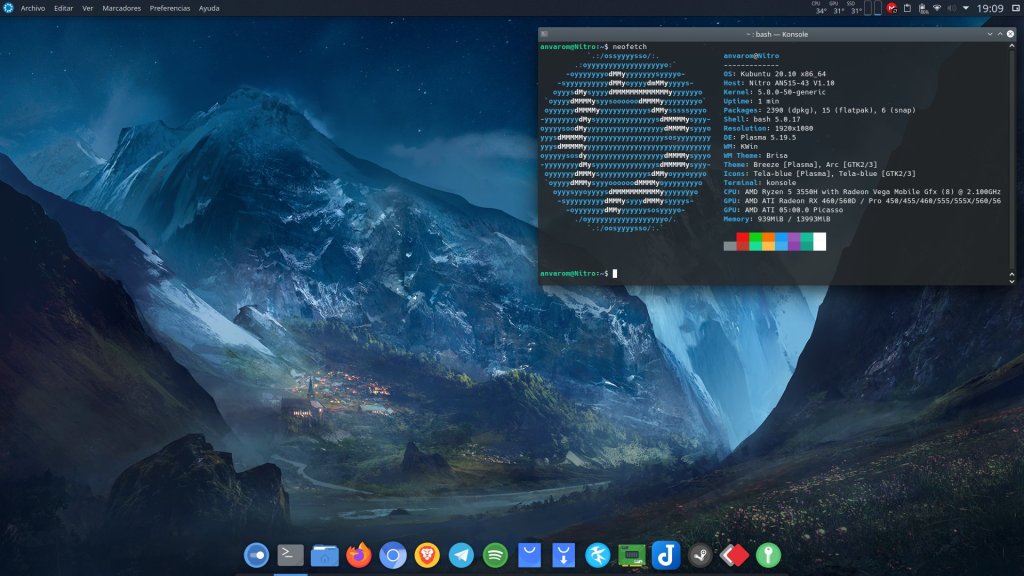Image resolution: width=1024 pixels, height=576 pixels.
Task: Click the MEGA sync tray icon
Action: (891, 8)
